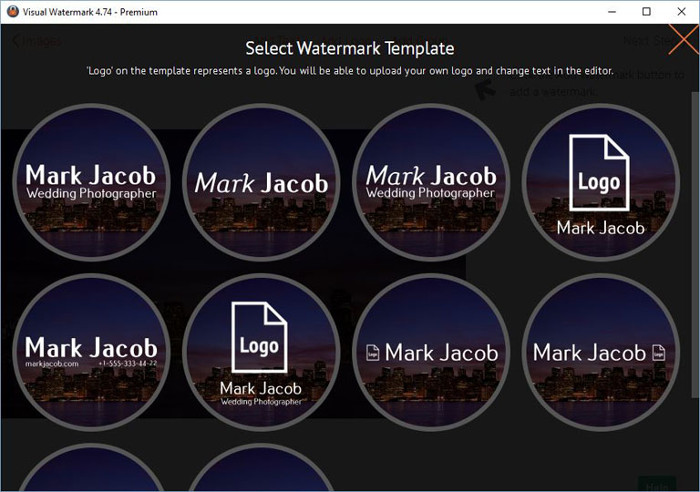700x492 pixels.
Task: Maximize the Visual Watermark window
Action: [646, 11]
